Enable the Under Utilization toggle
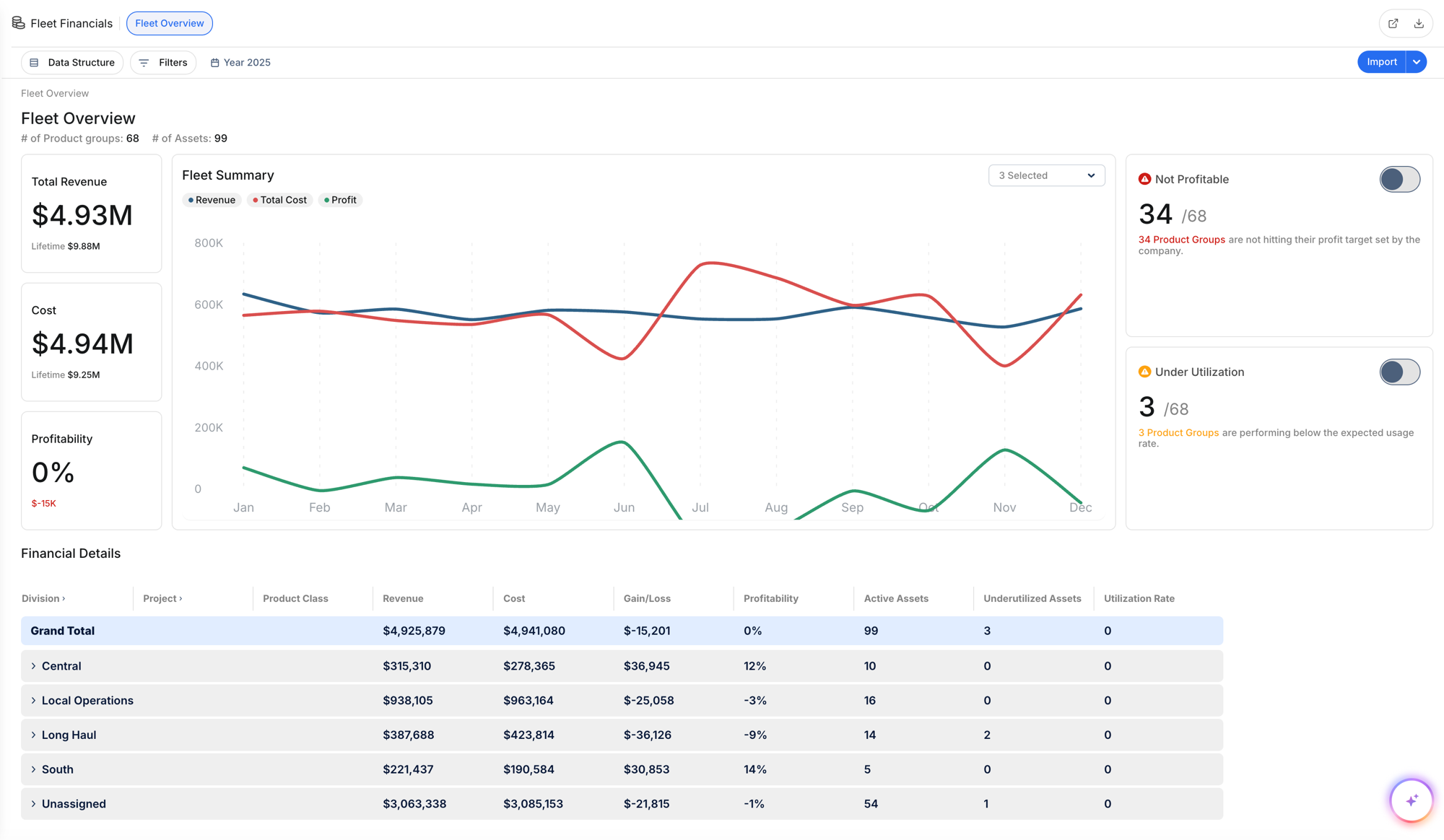 pyautogui.click(x=1399, y=372)
